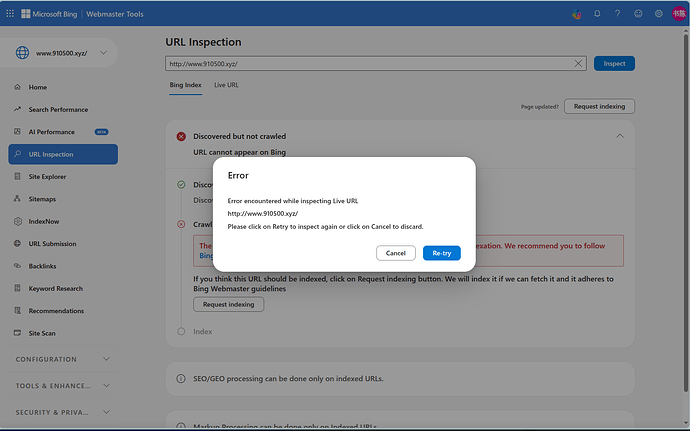Click the Keyword Research icon
Viewport: 690px width, 431px height.
17,288
